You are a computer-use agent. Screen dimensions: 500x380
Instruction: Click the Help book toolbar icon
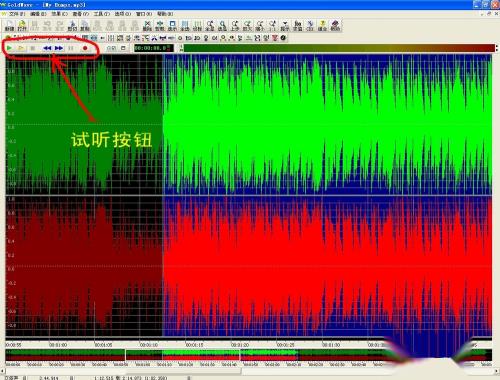click(335, 26)
